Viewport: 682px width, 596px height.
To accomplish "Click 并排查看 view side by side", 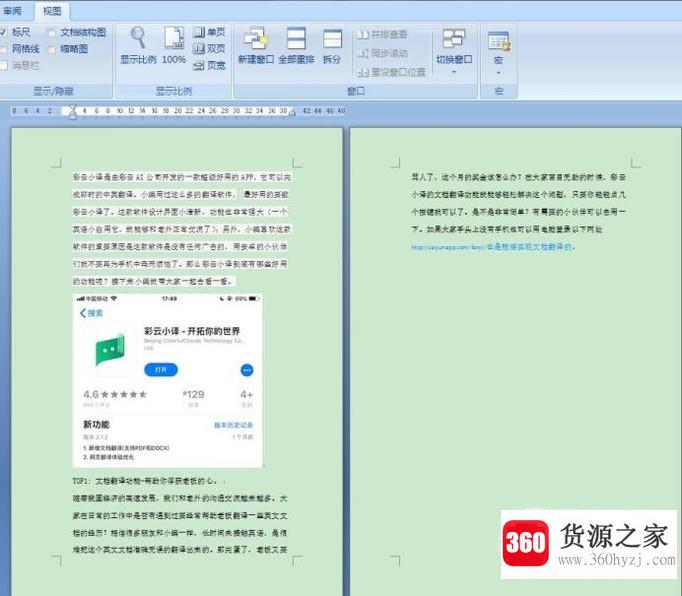I will (382, 34).
